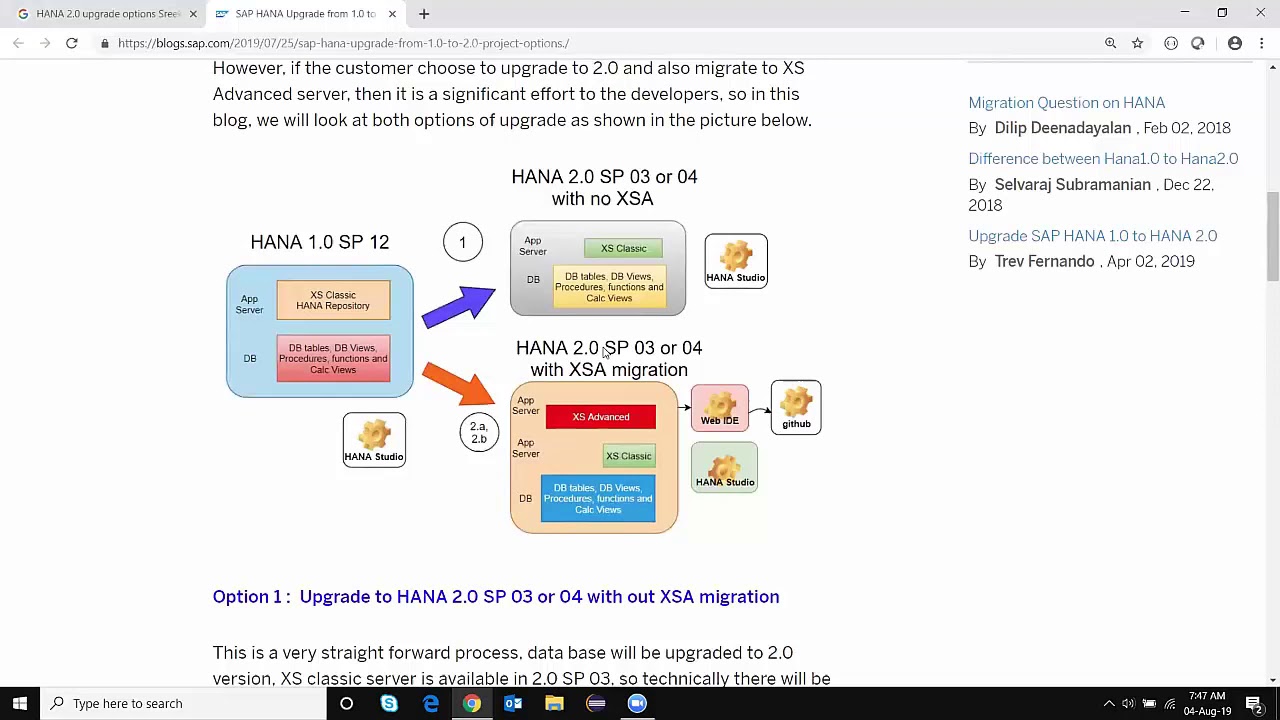Click author Selvaraj Subramanian

(x=1072, y=184)
